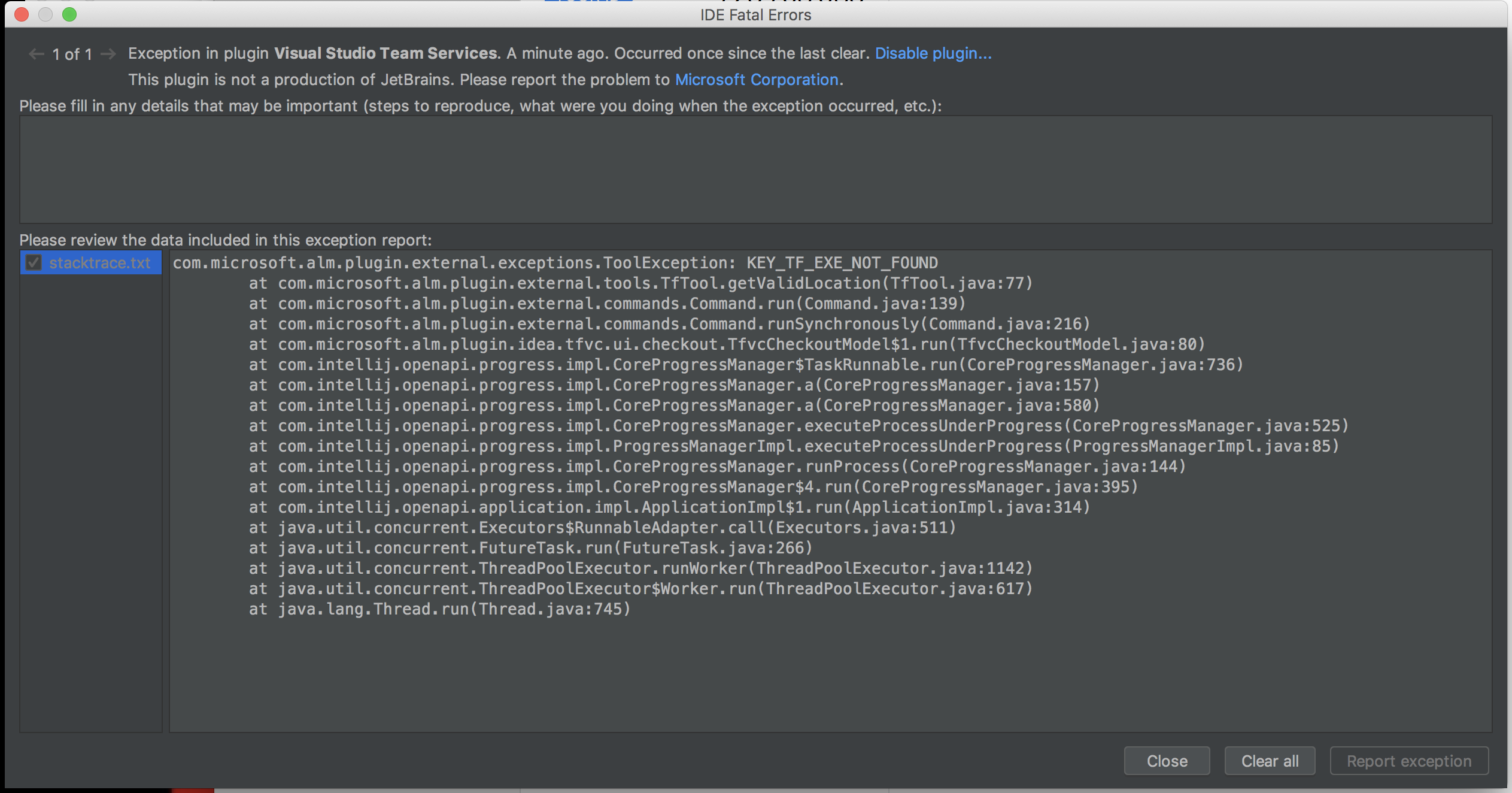Click the 1 of 1 error counter

[72, 55]
